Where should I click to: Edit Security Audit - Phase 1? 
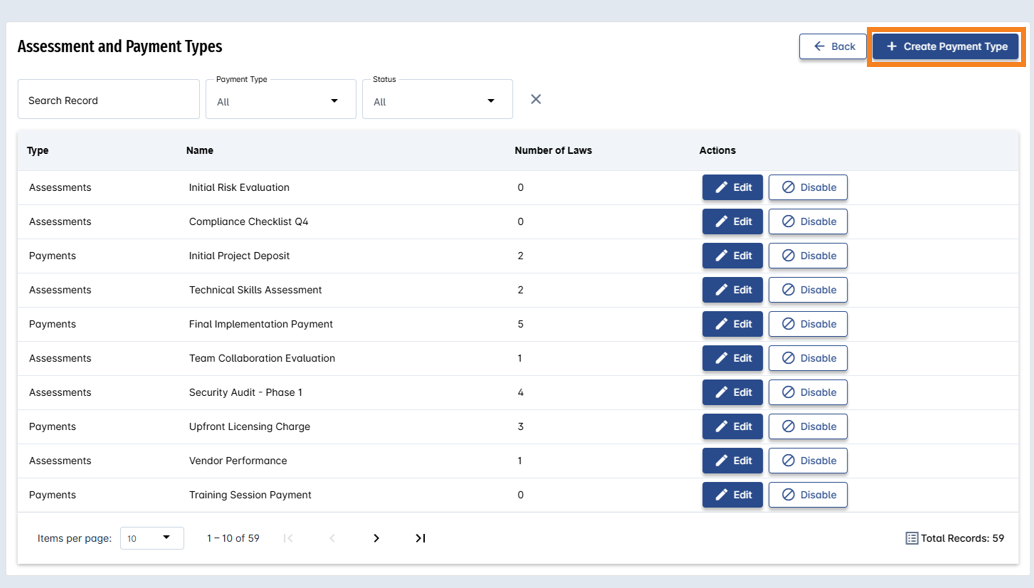point(732,392)
